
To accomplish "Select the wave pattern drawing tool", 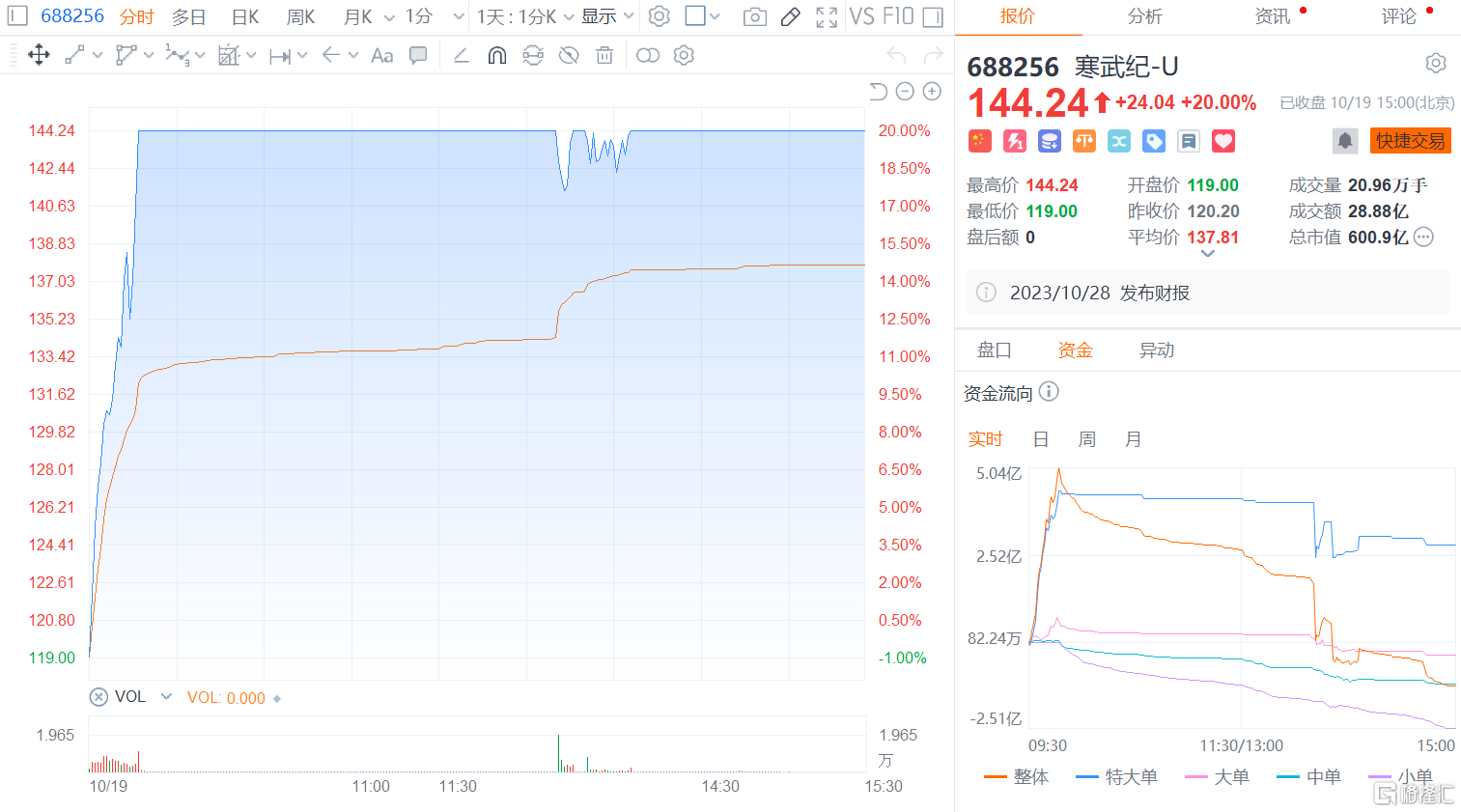I will (x=177, y=55).
